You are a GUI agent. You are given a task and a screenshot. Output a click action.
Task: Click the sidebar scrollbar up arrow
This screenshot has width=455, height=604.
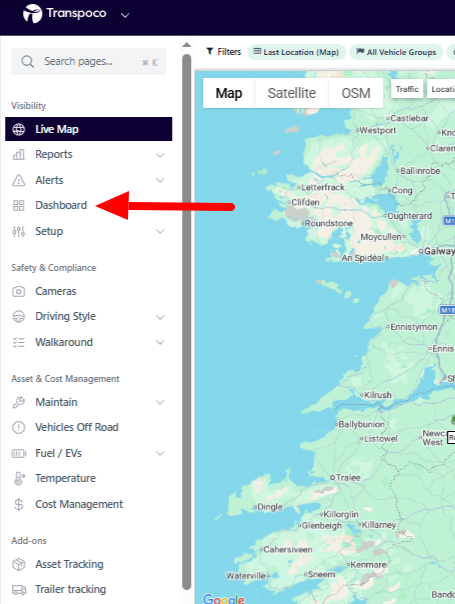pos(186,45)
